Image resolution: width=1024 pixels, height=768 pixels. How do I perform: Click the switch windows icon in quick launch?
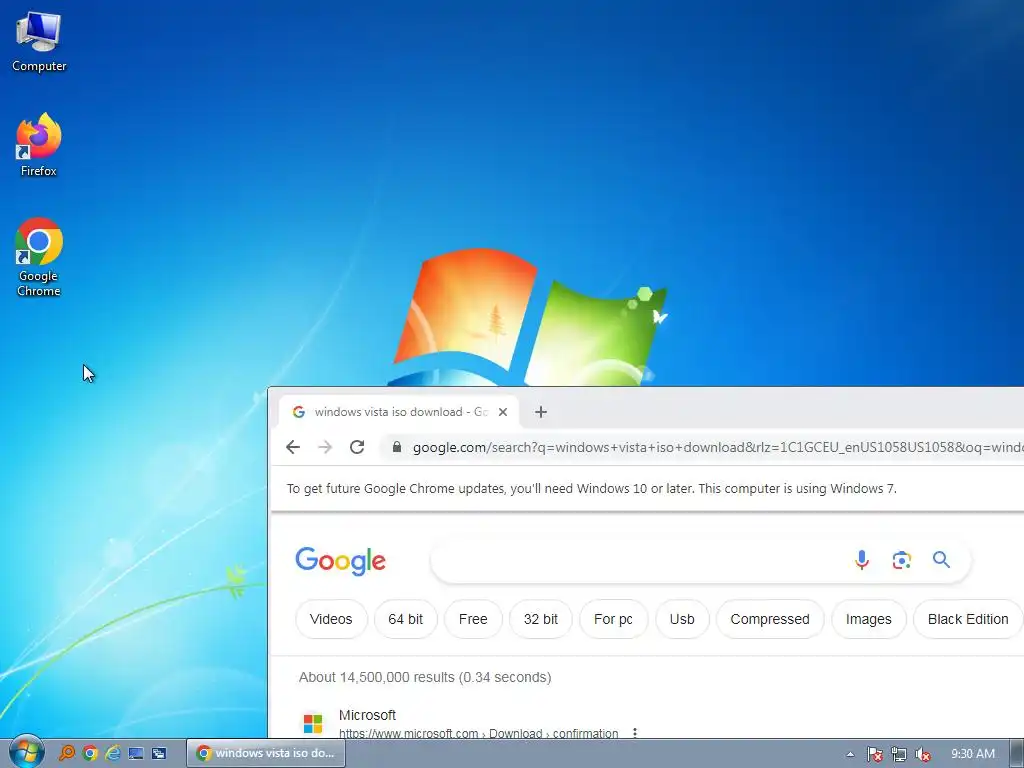tap(159, 753)
